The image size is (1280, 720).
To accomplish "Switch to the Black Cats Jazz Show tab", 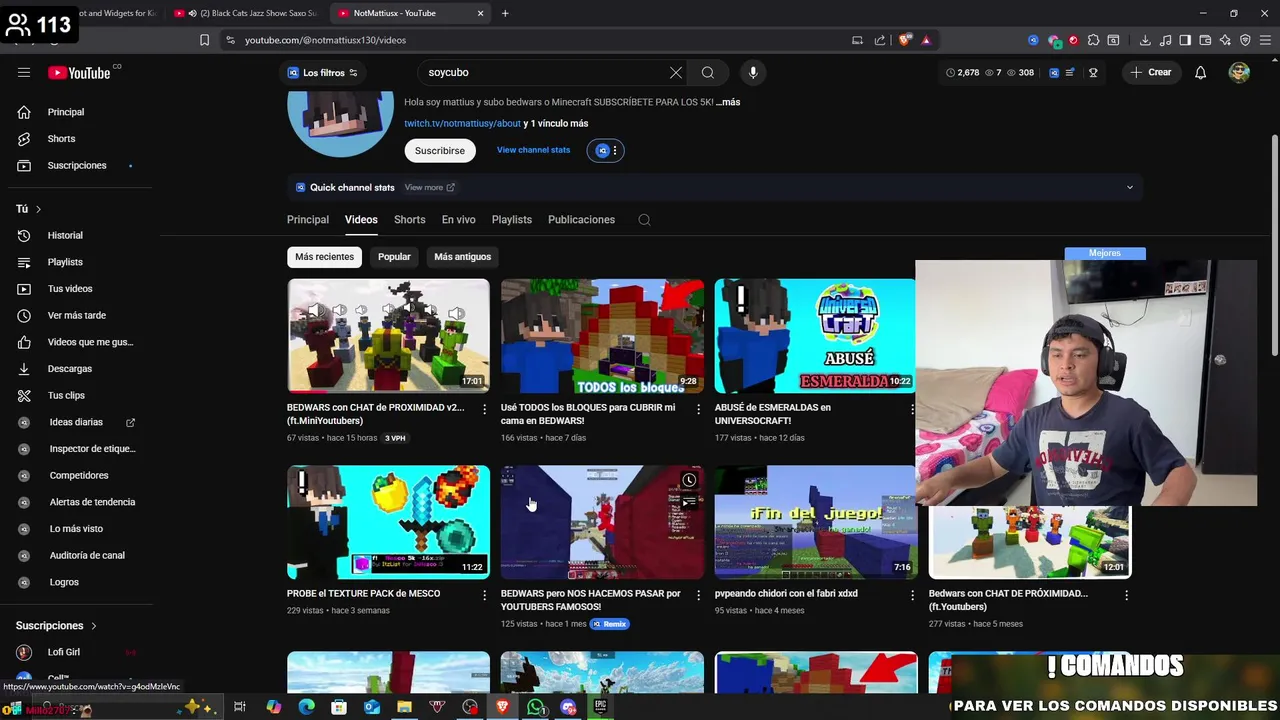I will (245, 13).
